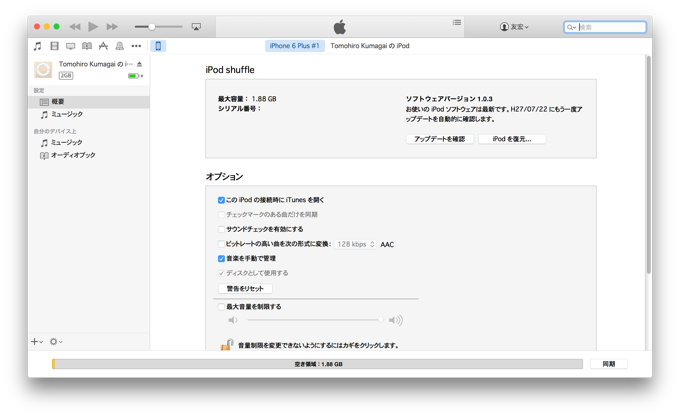
Task: Select オーディオブック in the sidebar
Action: coord(89,155)
